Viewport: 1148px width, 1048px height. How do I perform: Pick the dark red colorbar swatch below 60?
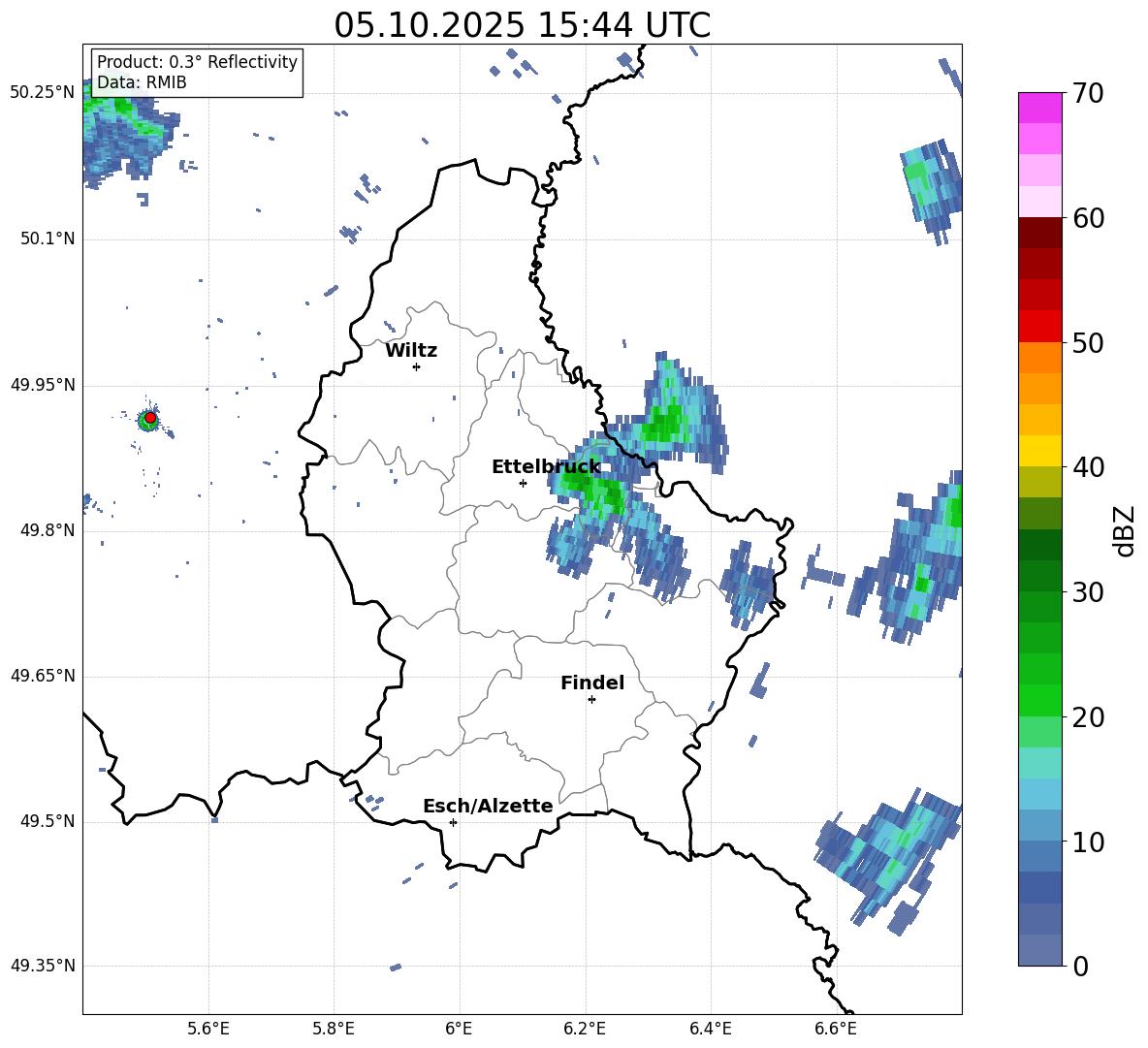tap(1039, 233)
